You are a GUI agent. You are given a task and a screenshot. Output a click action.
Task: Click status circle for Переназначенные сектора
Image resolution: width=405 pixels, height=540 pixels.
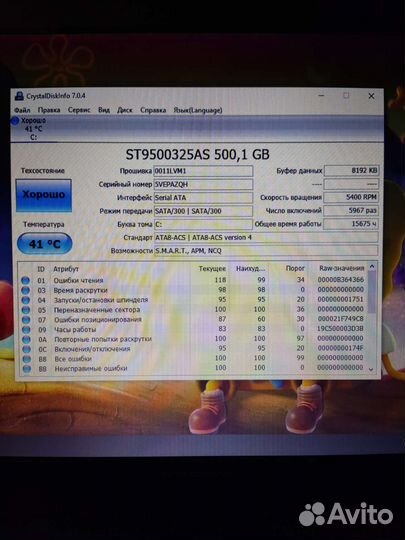coord(26,310)
